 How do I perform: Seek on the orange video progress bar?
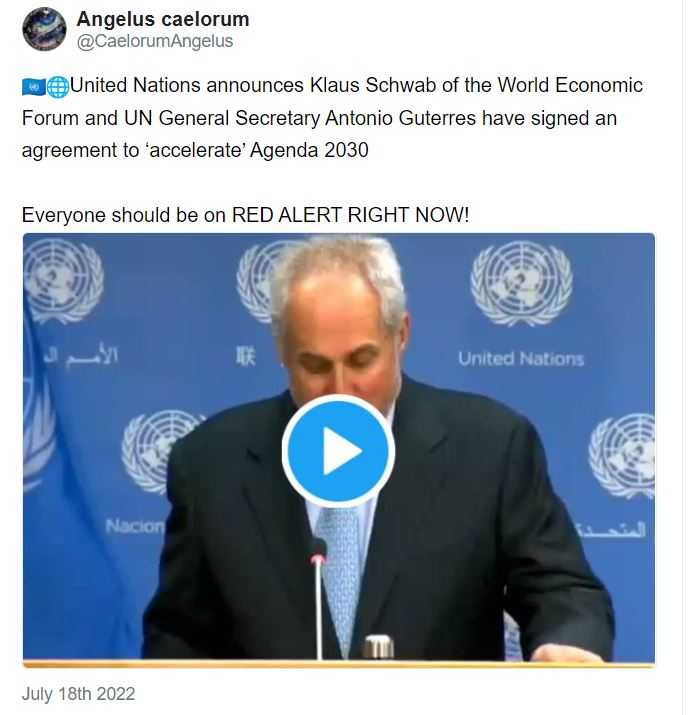(x=339, y=665)
